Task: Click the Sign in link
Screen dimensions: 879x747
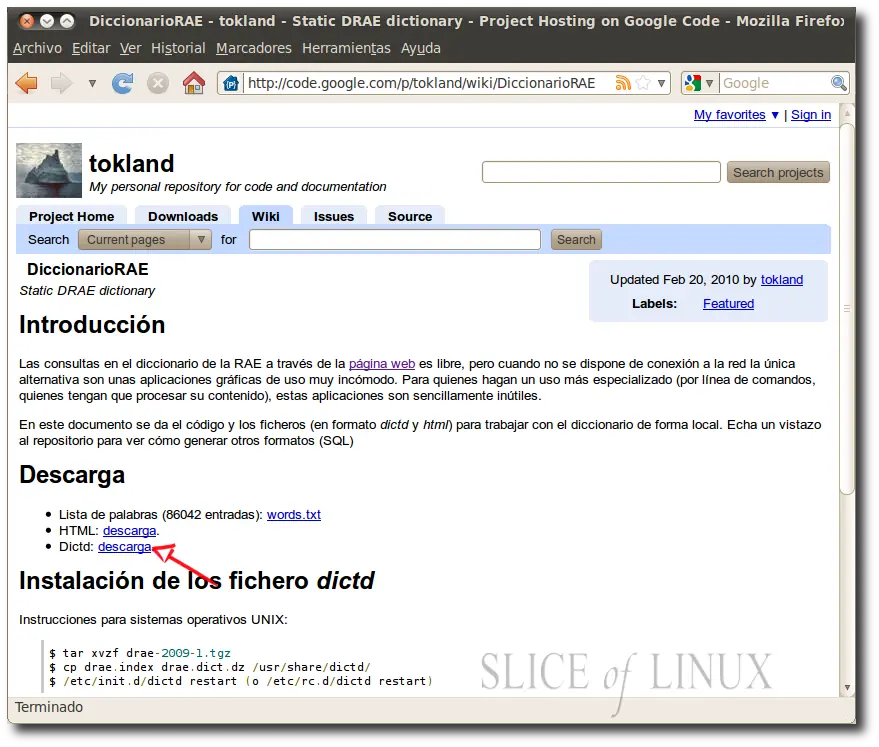Action: 811,115
